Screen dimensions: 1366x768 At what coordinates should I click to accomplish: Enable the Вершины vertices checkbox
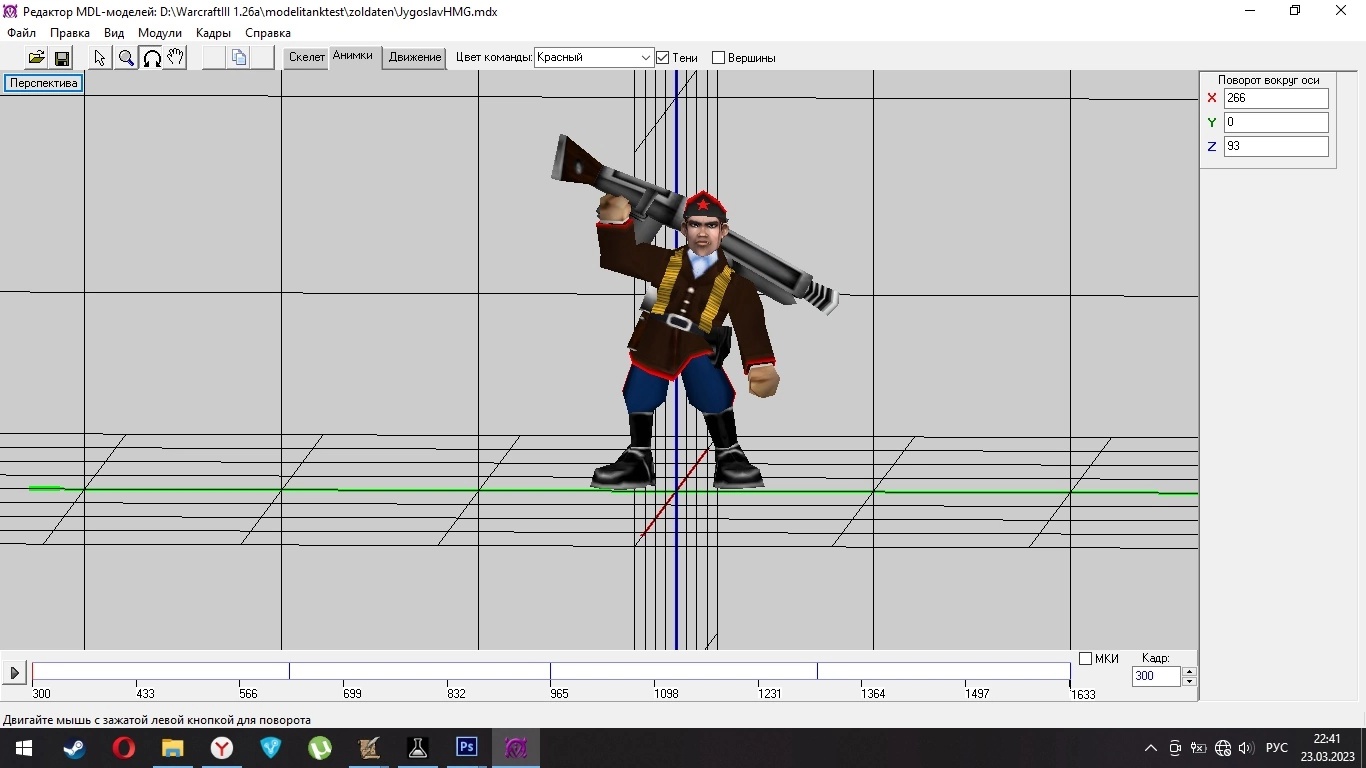(x=718, y=58)
